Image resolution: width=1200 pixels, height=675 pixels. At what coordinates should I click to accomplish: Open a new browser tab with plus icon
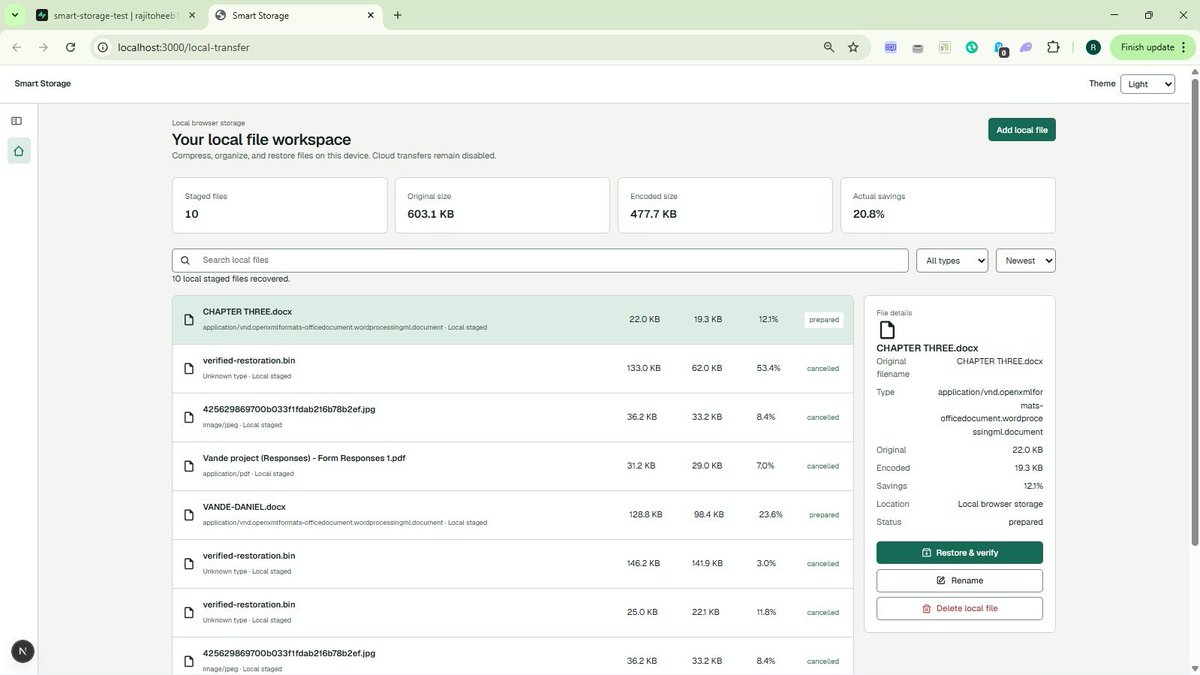(x=398, y=15)
